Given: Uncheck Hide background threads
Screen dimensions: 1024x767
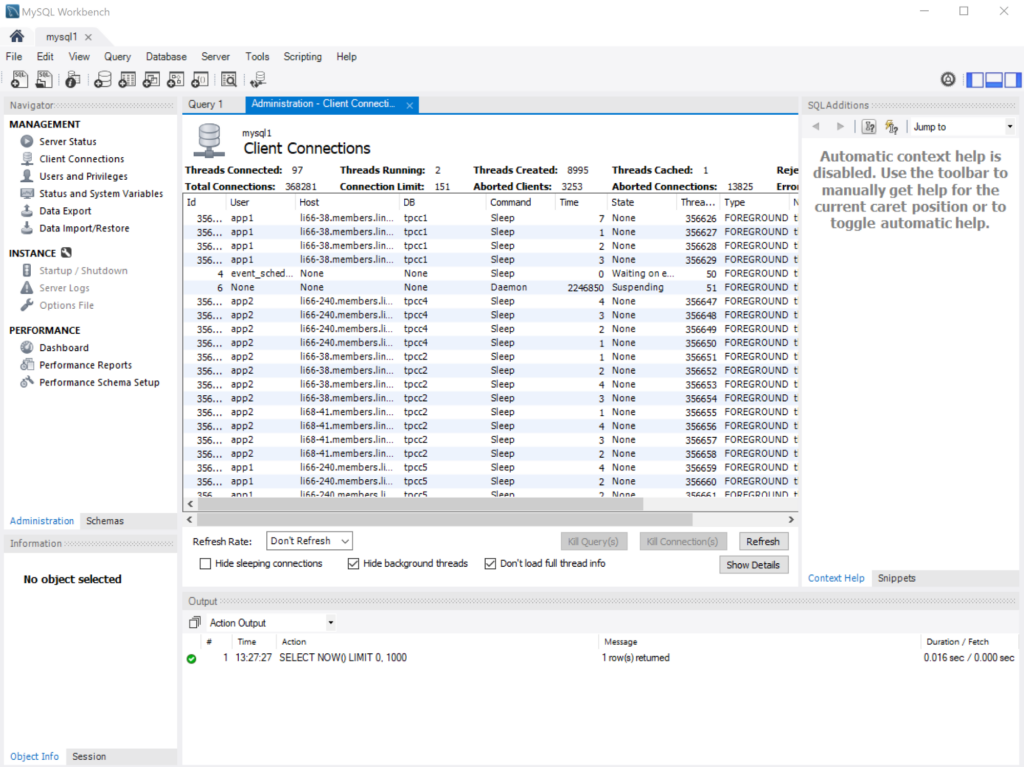Looking at the screenshot, I should (x=353, y=564).
